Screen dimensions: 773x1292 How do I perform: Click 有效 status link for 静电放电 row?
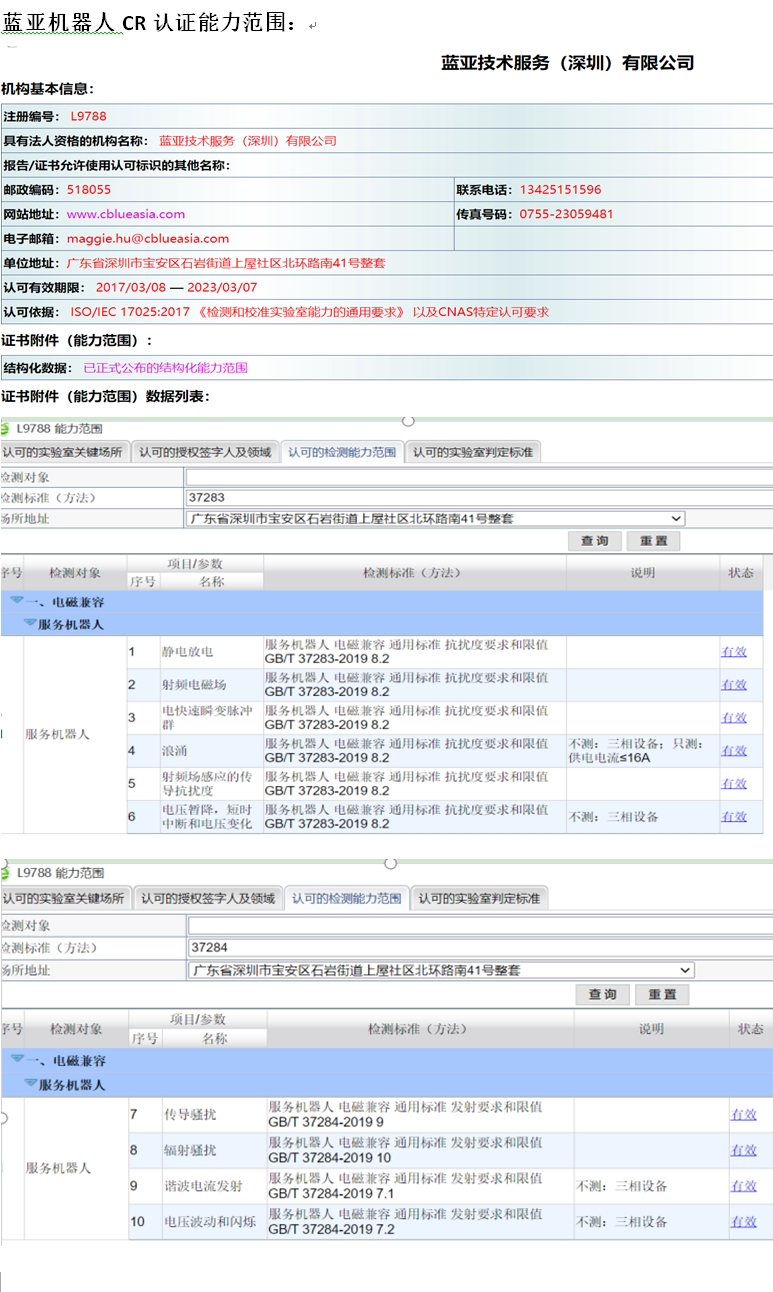(734, 652)
